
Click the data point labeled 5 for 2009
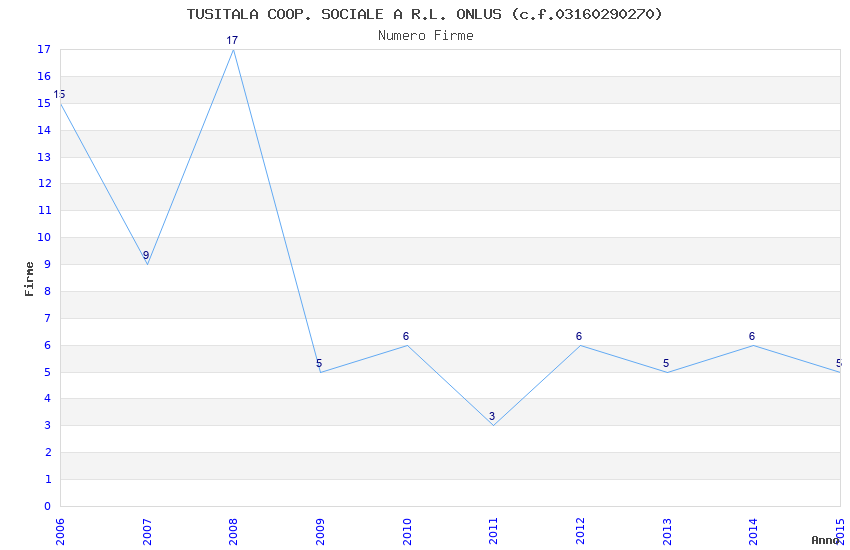(319, 363)
